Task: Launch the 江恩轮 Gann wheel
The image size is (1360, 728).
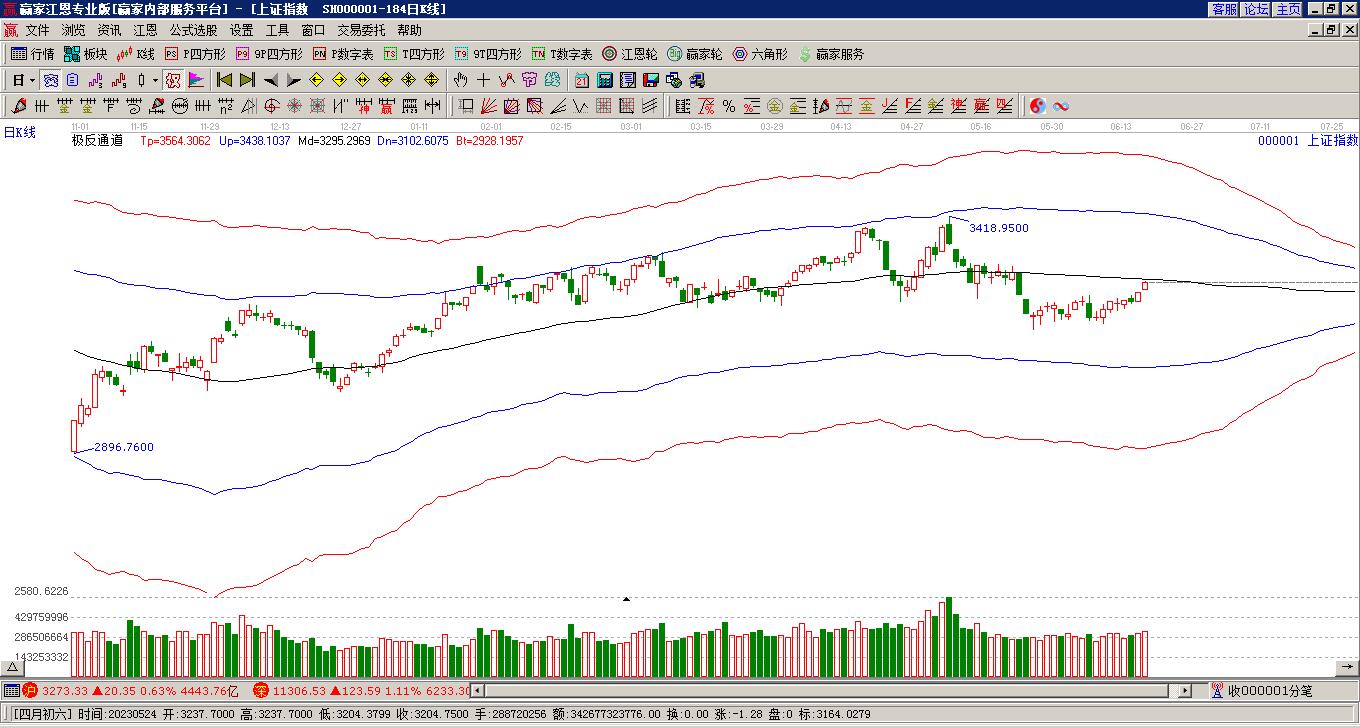Action: (x=630, y=54)
